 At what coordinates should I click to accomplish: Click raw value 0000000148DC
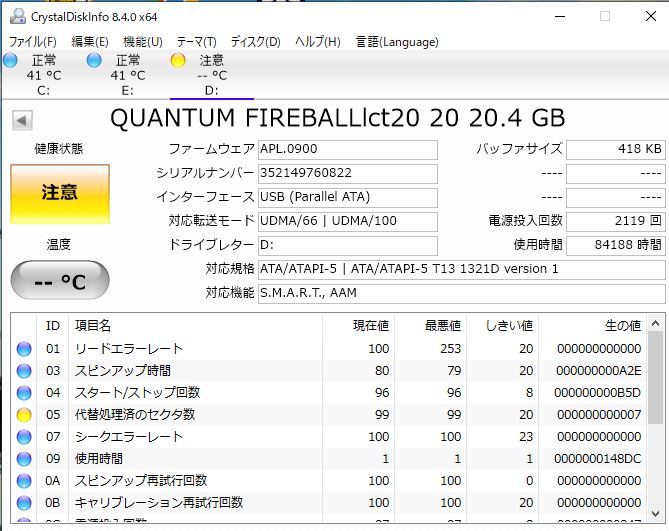(597, 459)
